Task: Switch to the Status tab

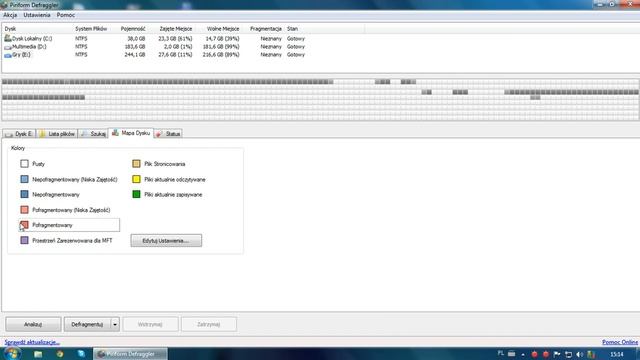Action: [168, 134]
